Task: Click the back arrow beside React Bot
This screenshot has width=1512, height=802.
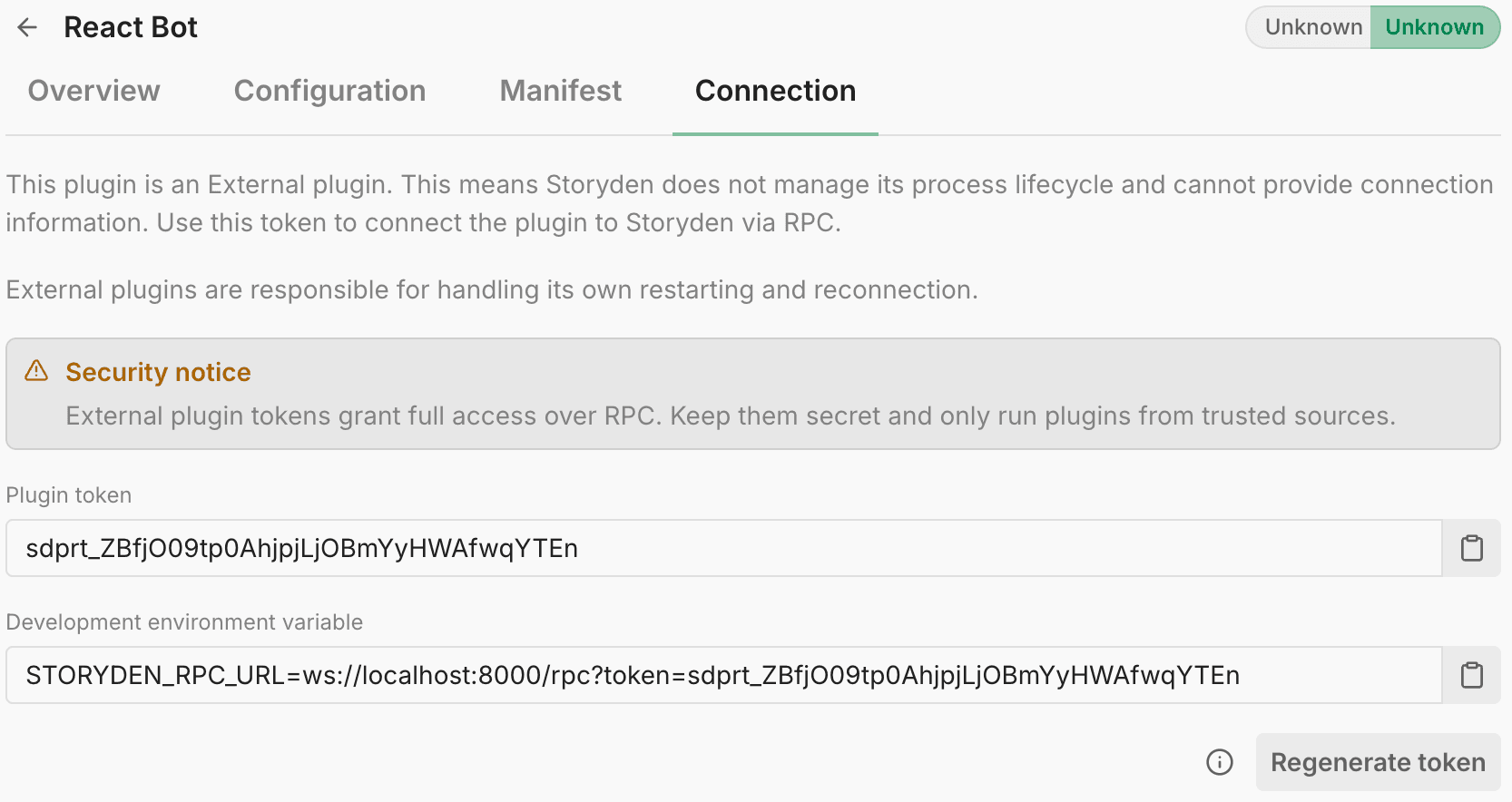Action: click(x=27, y=27)
